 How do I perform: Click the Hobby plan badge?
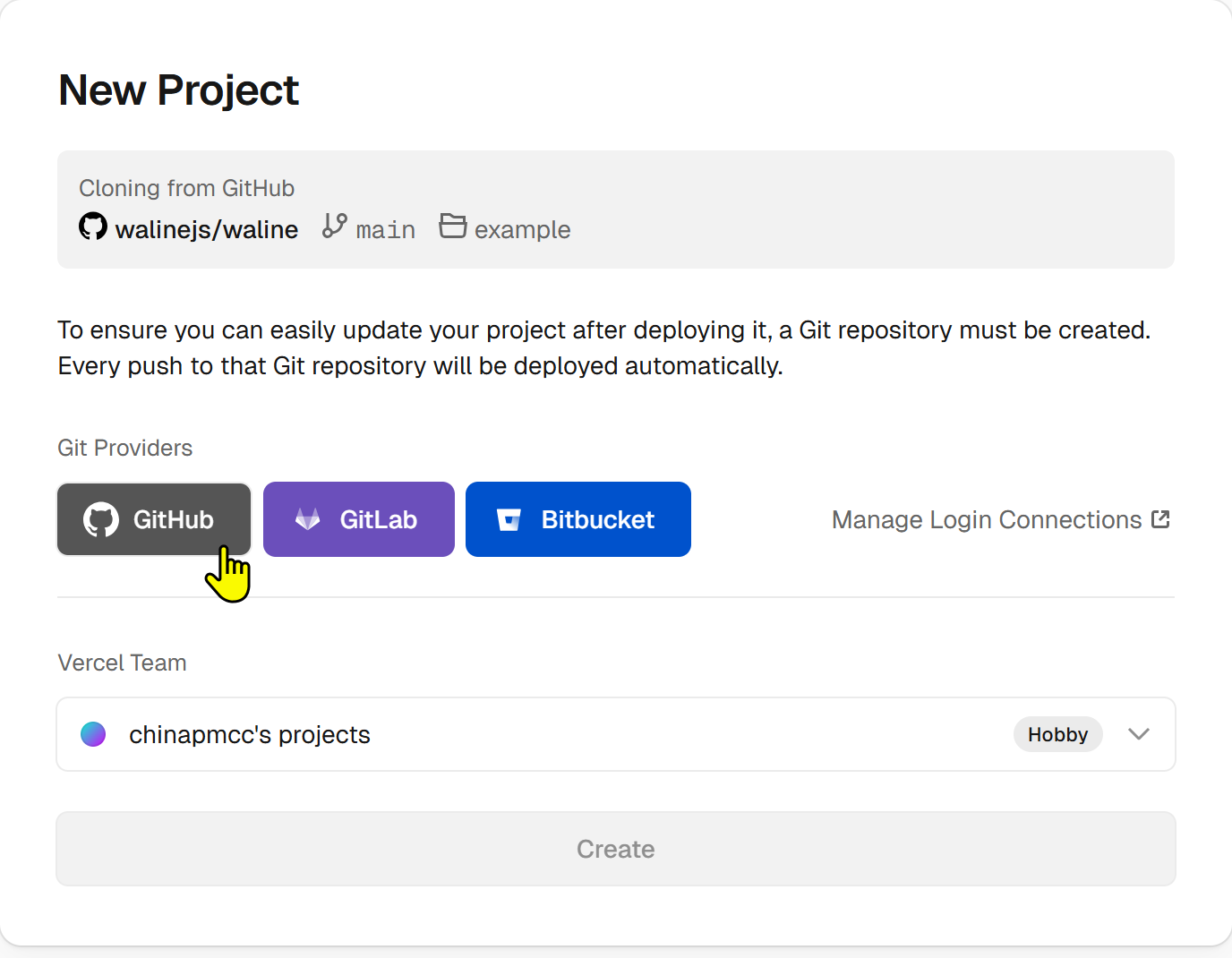1057,734
